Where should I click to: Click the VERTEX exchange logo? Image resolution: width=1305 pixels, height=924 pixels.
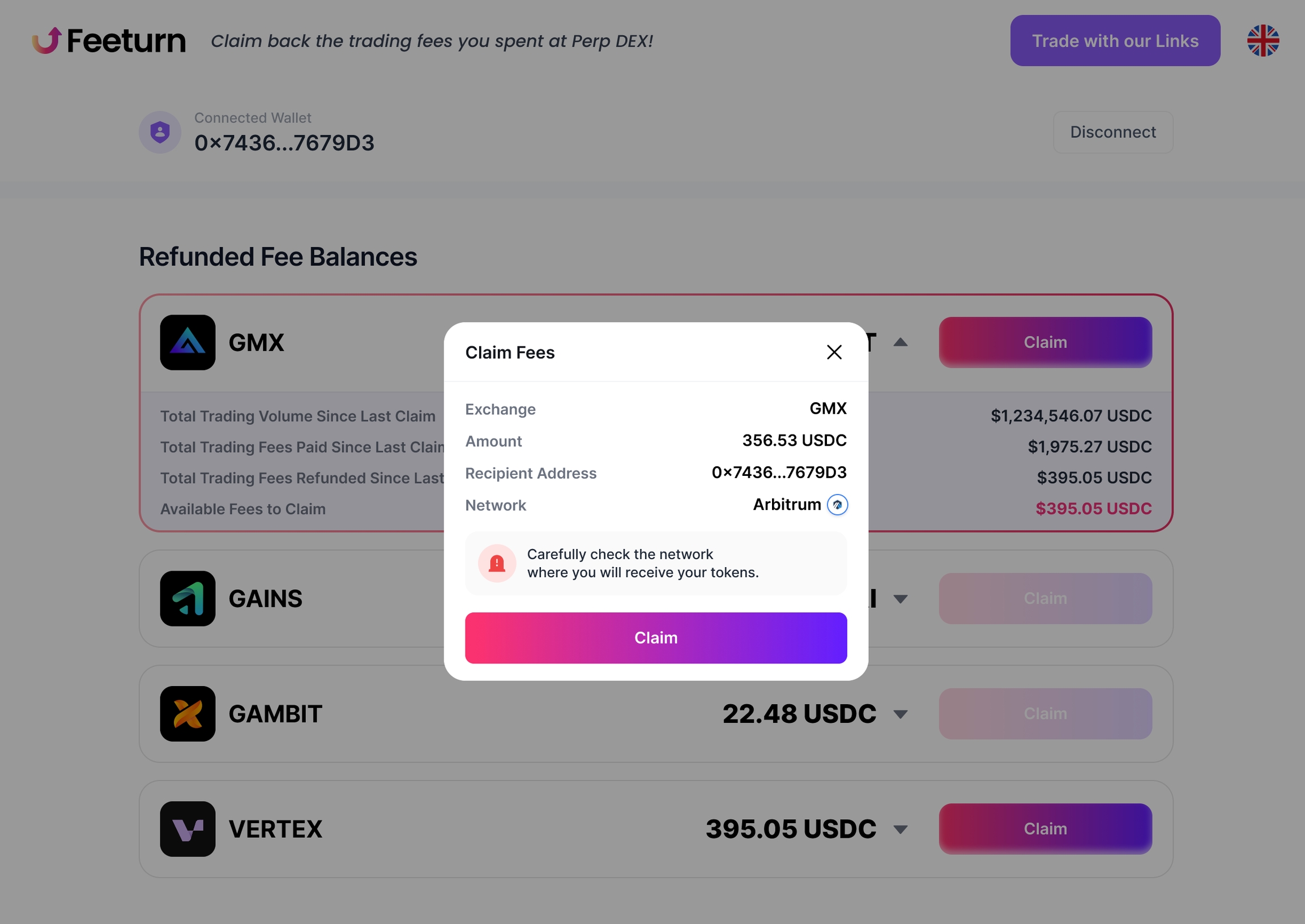pyautogui.click(x=187, y=829)
